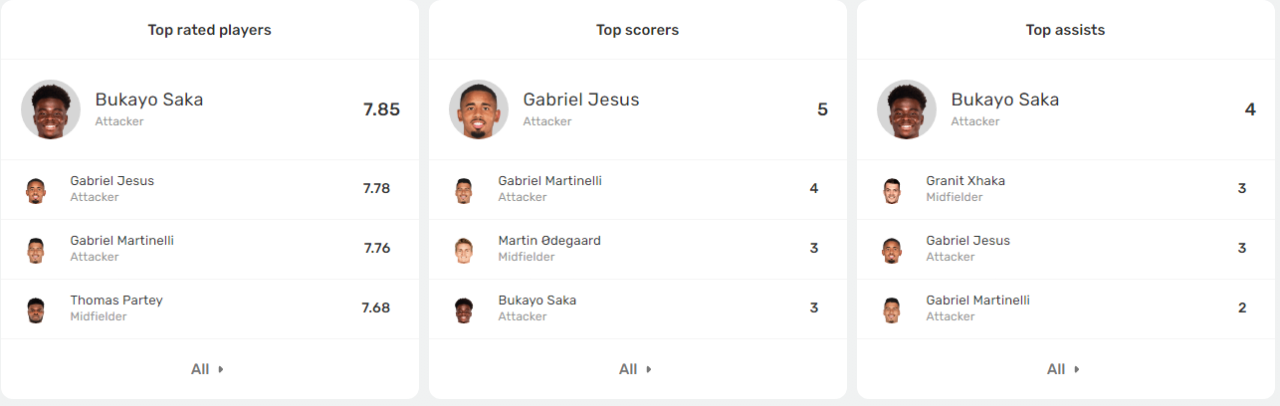Click Gabriel Martinelli's photo in Top scorers
This screenshot has height=406, width=1280.
[x=464, y=189]
